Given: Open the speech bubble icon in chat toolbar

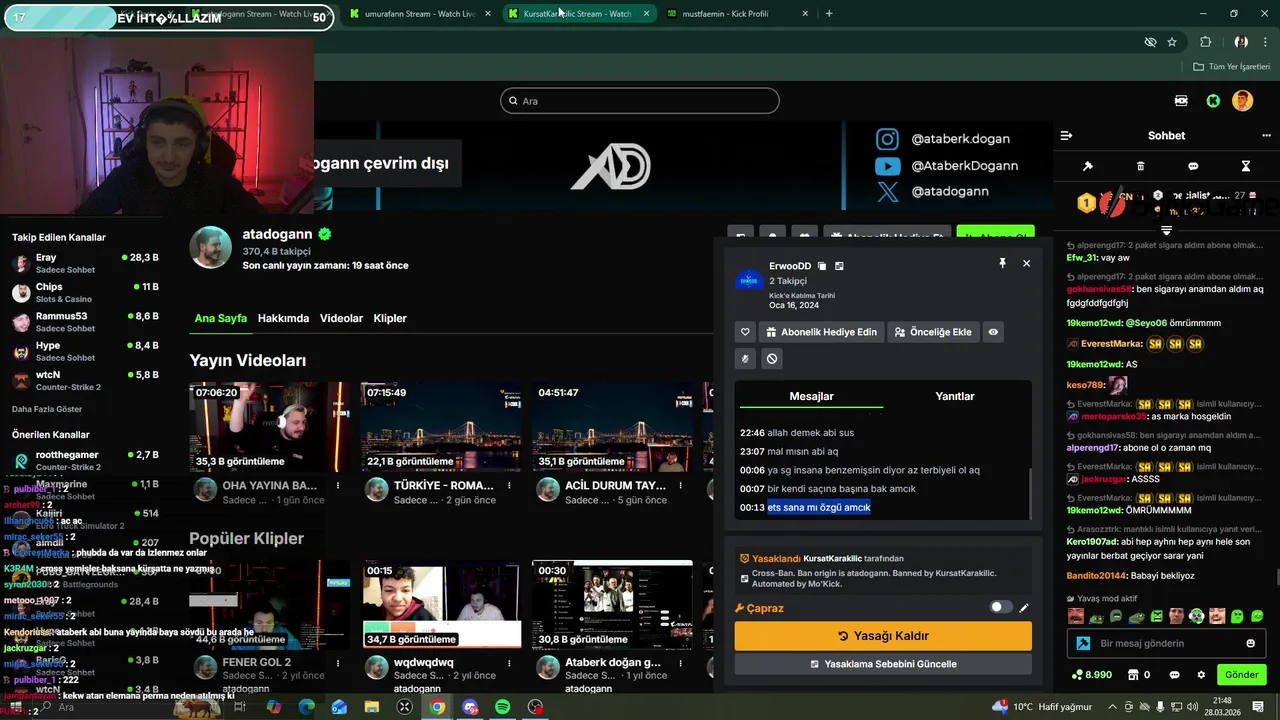Looking at the screenshot, I should pyautogui.click(x=1193, y=166).
